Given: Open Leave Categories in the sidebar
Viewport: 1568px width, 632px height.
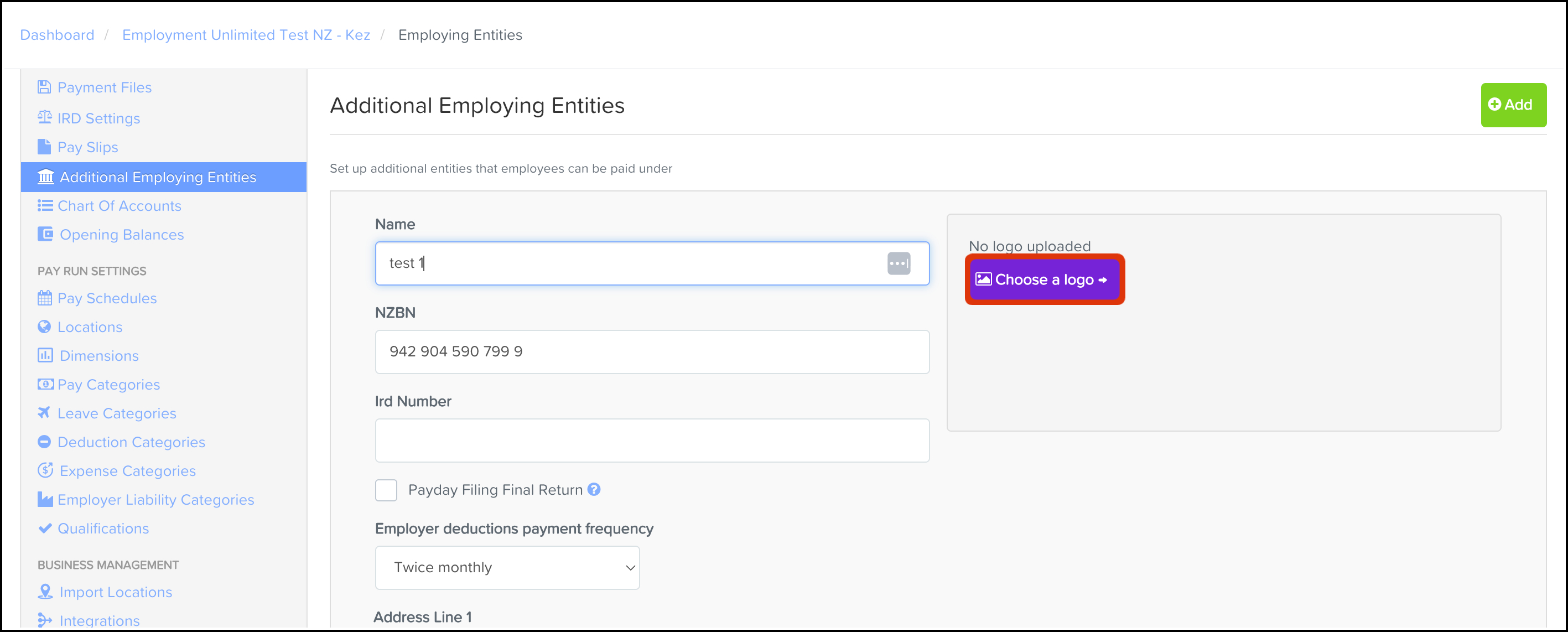Looking at the screenshot, I should click(117, 413).
